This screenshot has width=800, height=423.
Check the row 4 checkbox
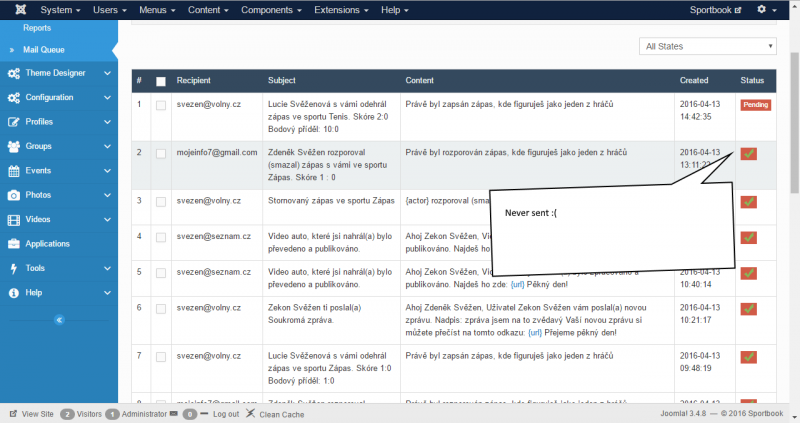coord(161,238)
